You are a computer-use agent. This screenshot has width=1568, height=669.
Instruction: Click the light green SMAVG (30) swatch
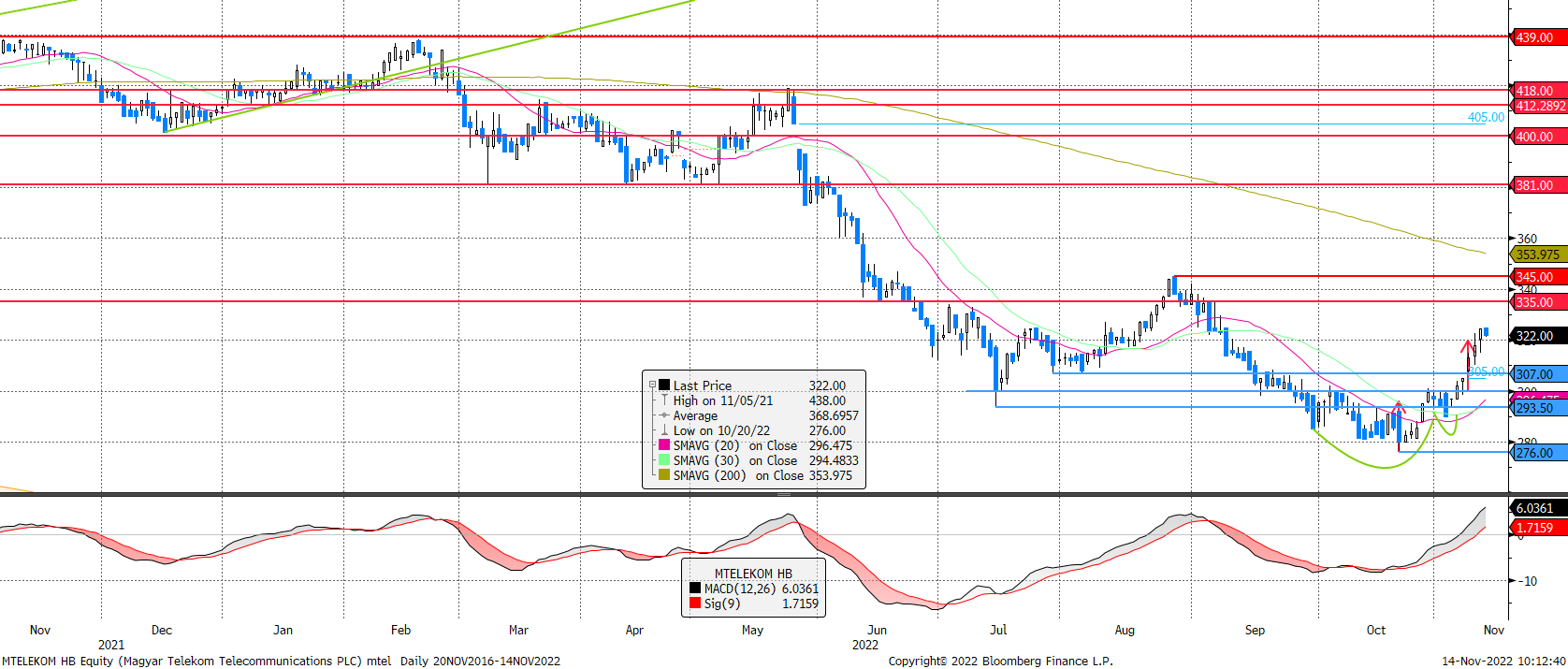pyautogui.click(x=664, y=460)
